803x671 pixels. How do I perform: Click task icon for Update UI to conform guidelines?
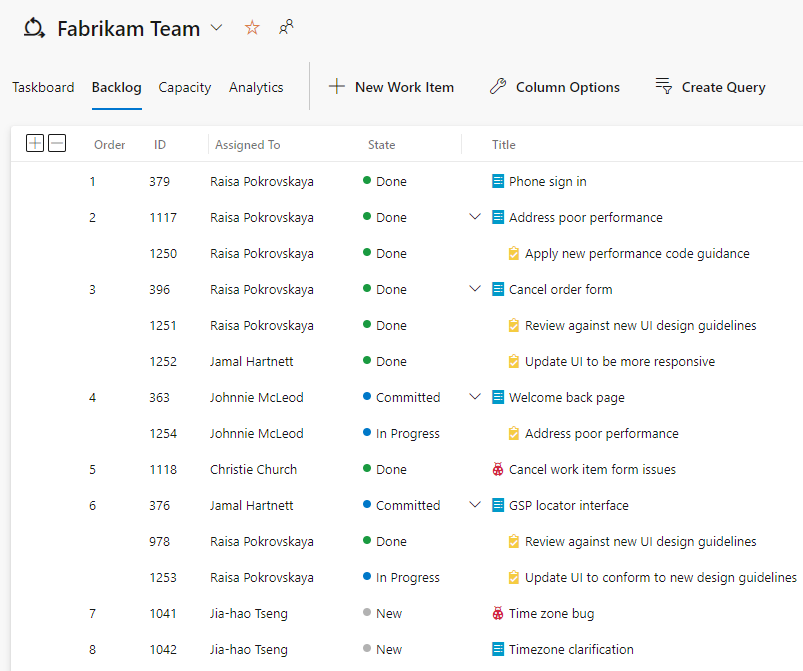pyautogui.click(x=514, y=577)
